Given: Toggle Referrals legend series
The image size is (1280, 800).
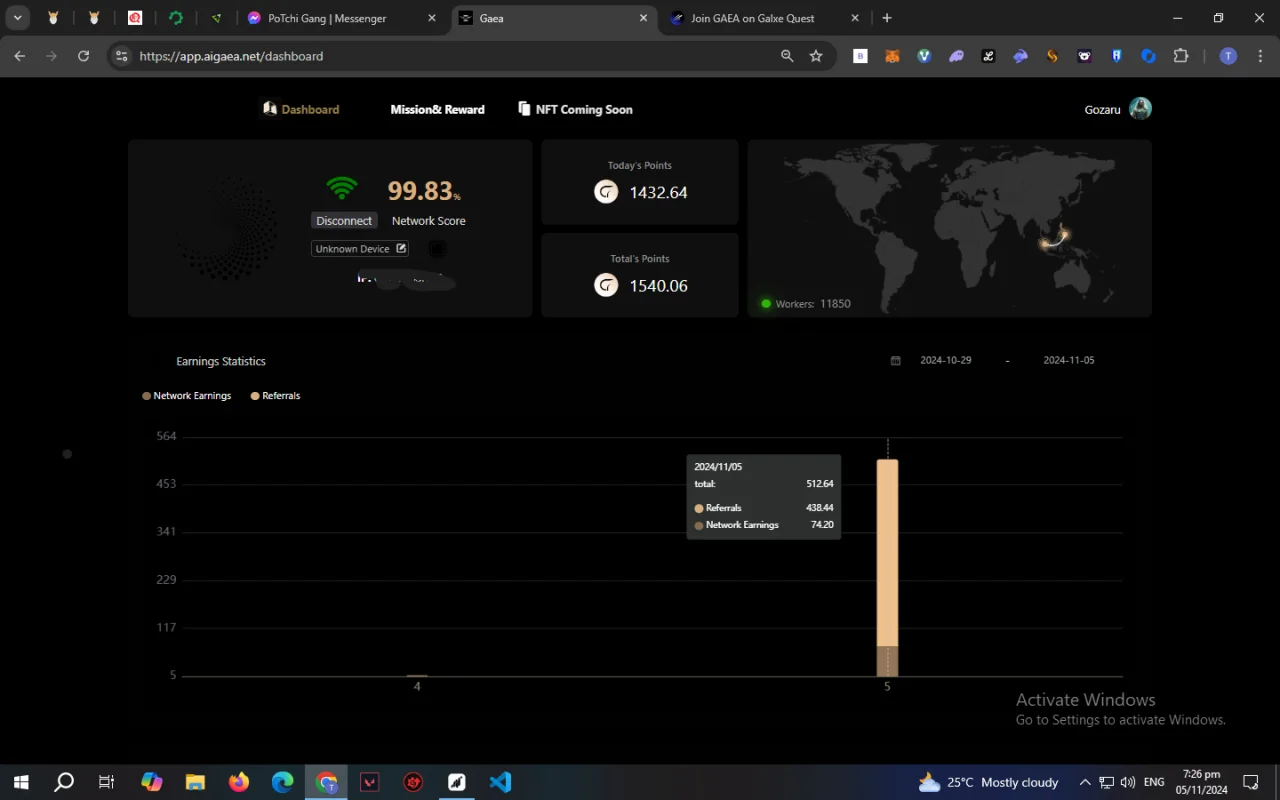Looking at the screenshot, I should [275, 396].
